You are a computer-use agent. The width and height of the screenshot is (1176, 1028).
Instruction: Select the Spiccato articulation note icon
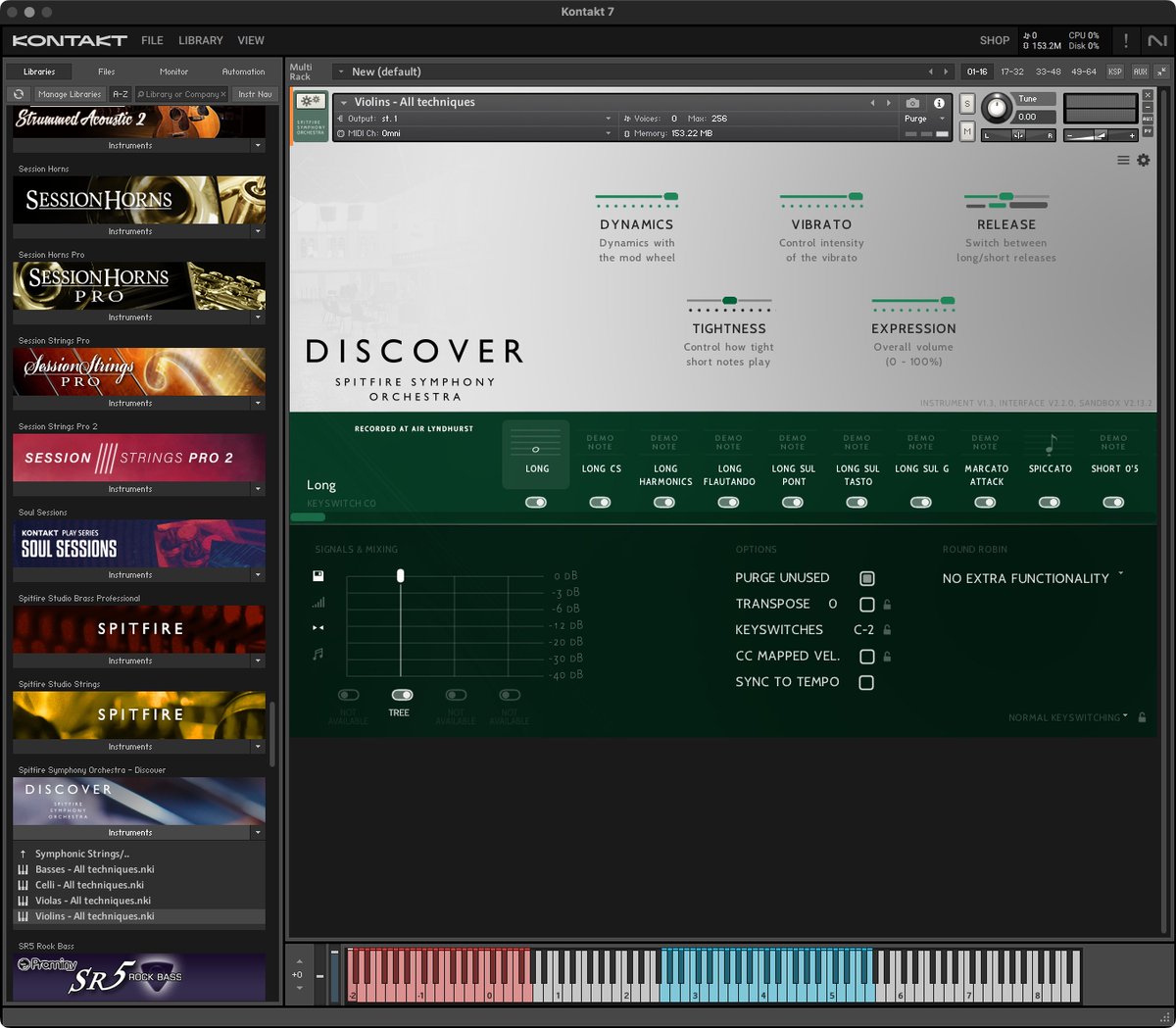[x=1050, y=444]
